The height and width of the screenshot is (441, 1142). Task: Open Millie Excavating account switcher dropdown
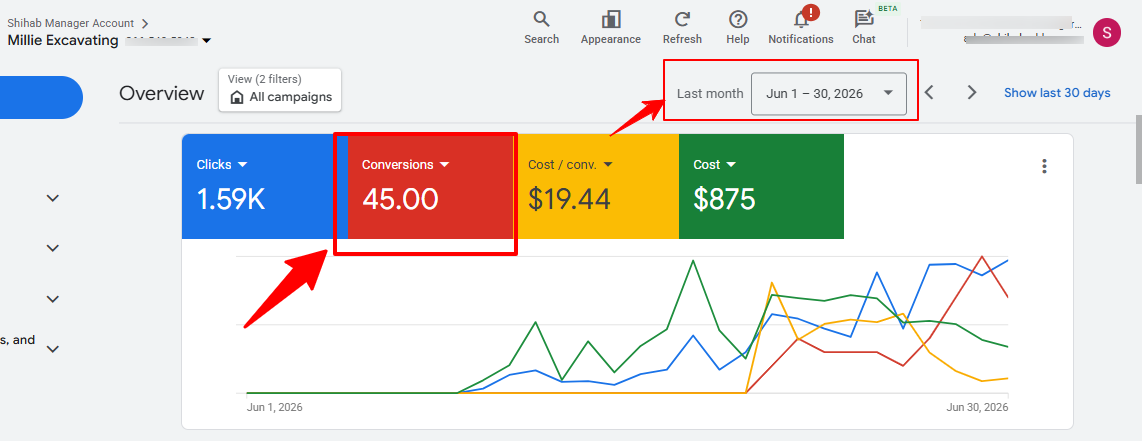(x=206, y=41)
